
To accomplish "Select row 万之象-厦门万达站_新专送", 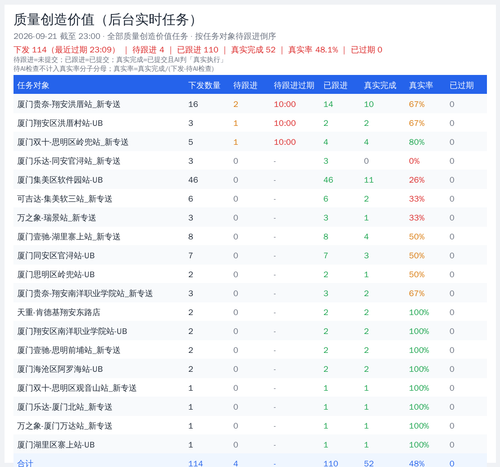I will pos(250,426).
